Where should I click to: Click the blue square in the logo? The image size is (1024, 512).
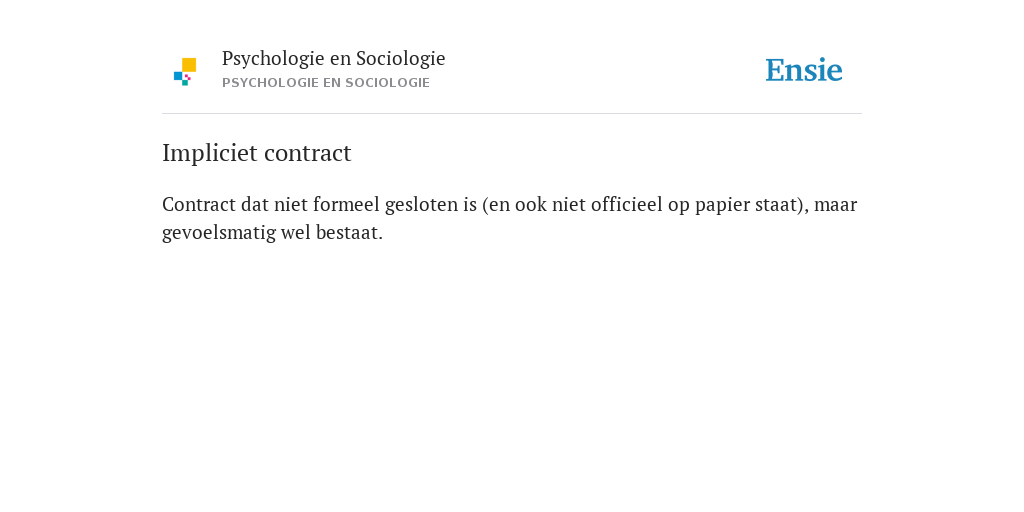pos(178,76)
